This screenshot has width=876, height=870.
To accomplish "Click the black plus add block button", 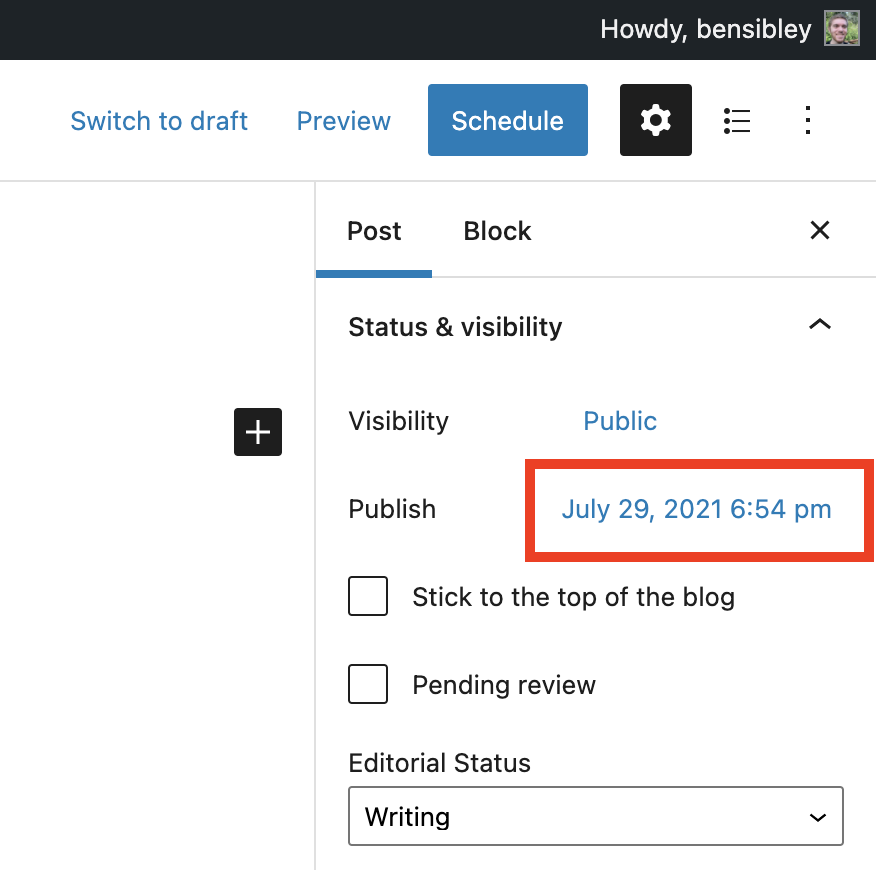I will [258, 432].
